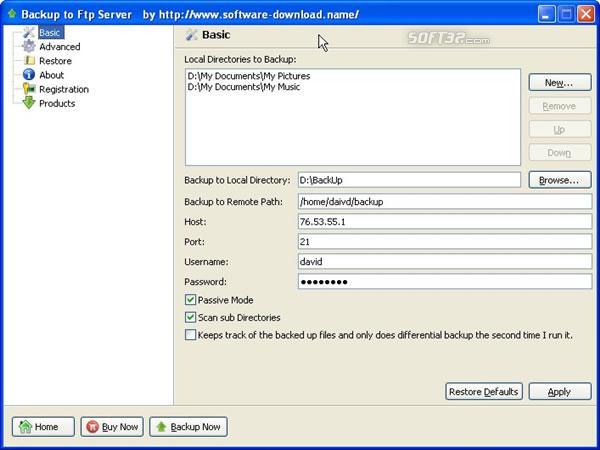
Task: Click the Products green arrow icon
Action: coord(29,103)
